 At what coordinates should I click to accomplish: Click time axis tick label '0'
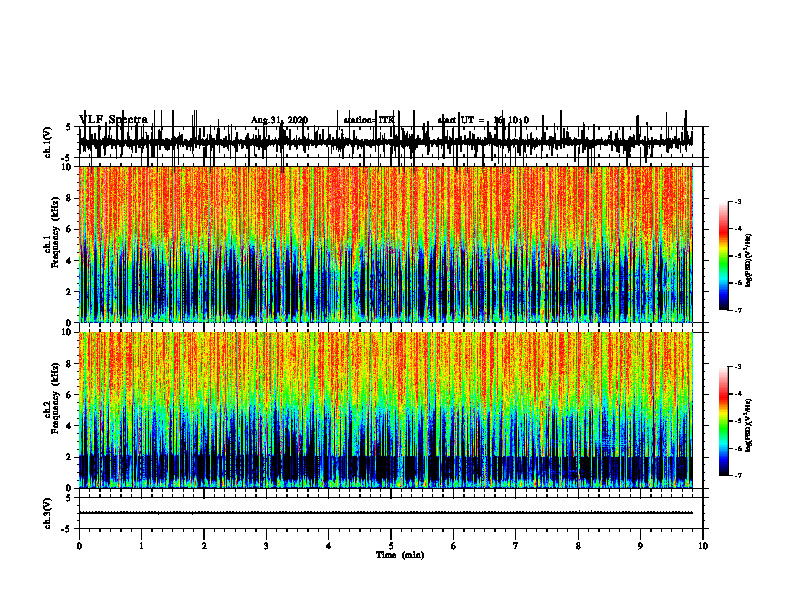(x=79, y=546)
